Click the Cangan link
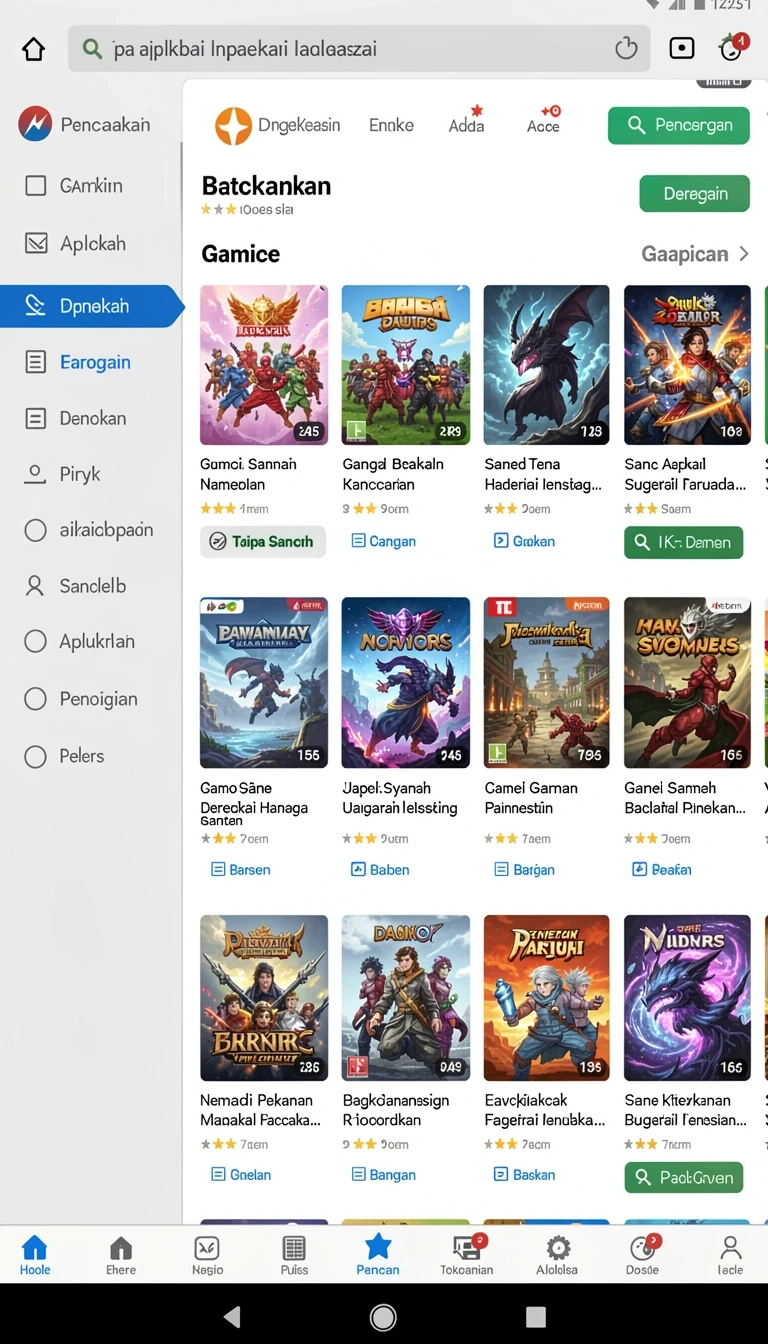Viewport: 768px width, 1344px height. [x=384, y=541]
